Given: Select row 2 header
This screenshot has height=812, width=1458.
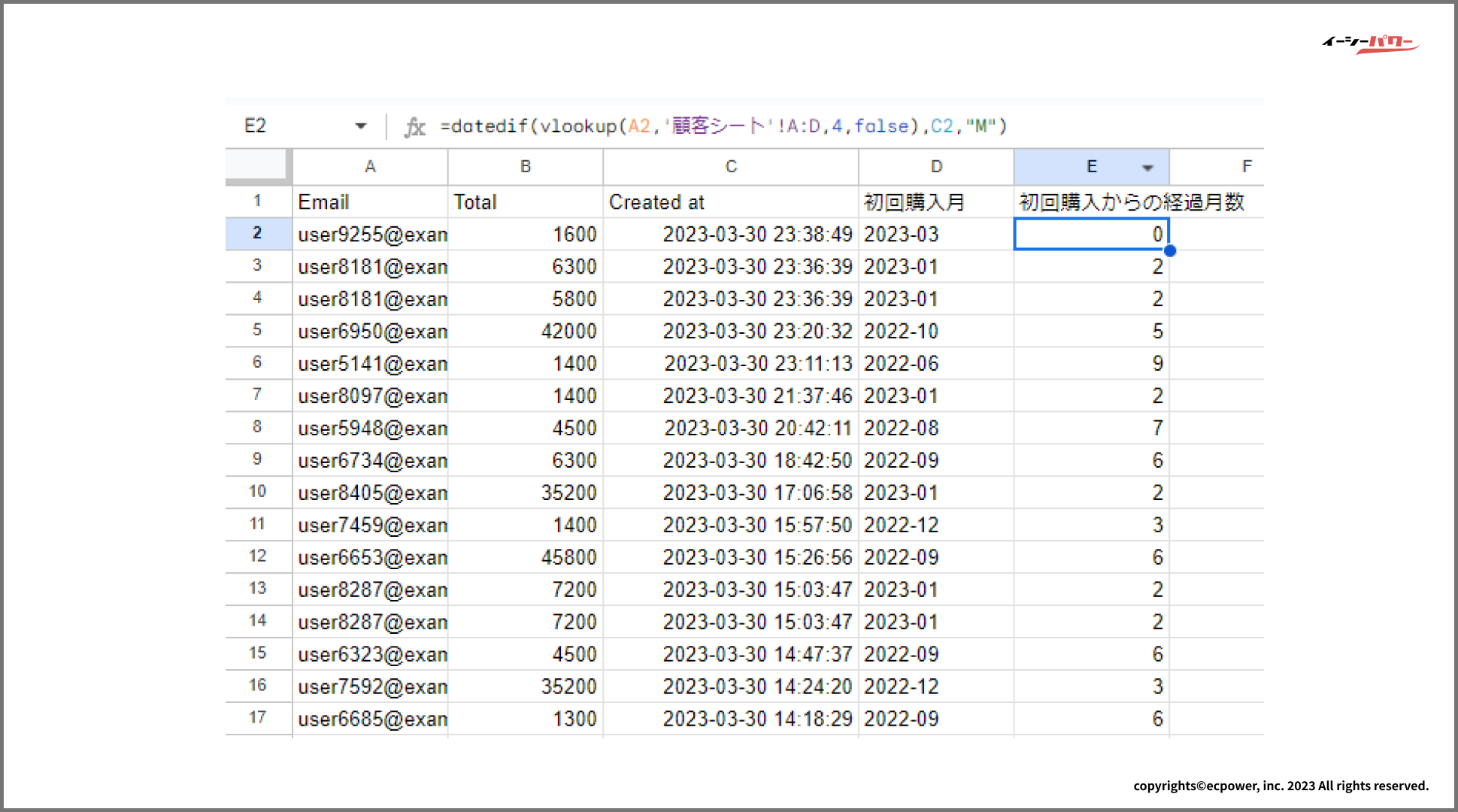Looking at the screenshot, I should (257, 234).
